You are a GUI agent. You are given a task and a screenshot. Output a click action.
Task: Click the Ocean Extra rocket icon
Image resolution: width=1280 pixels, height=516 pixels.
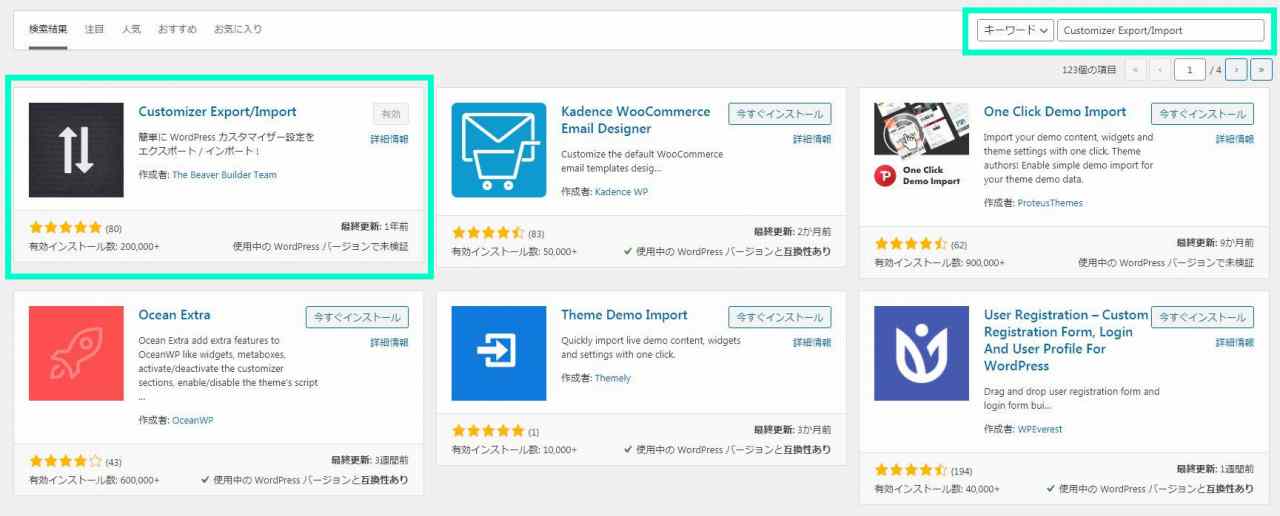pyautogui.click(x=76, y=353)
